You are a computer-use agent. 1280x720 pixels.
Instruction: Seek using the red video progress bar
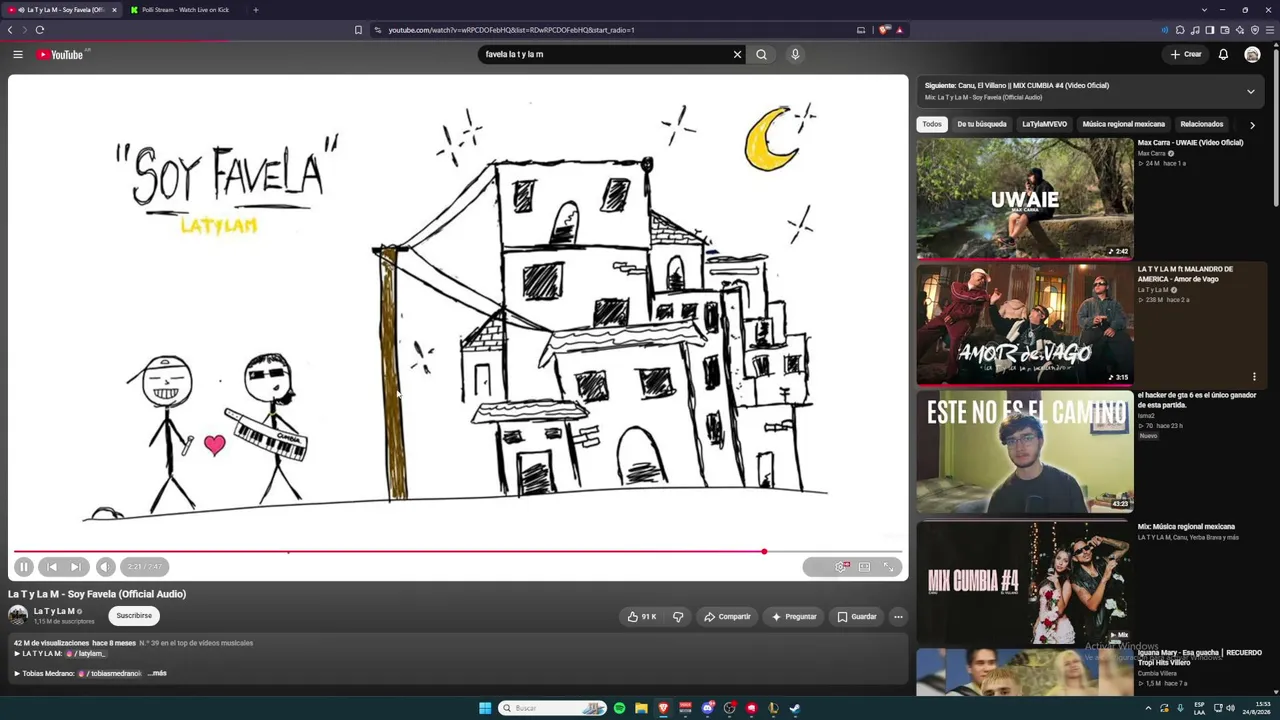pyautogui.click(x=458, y=551)
